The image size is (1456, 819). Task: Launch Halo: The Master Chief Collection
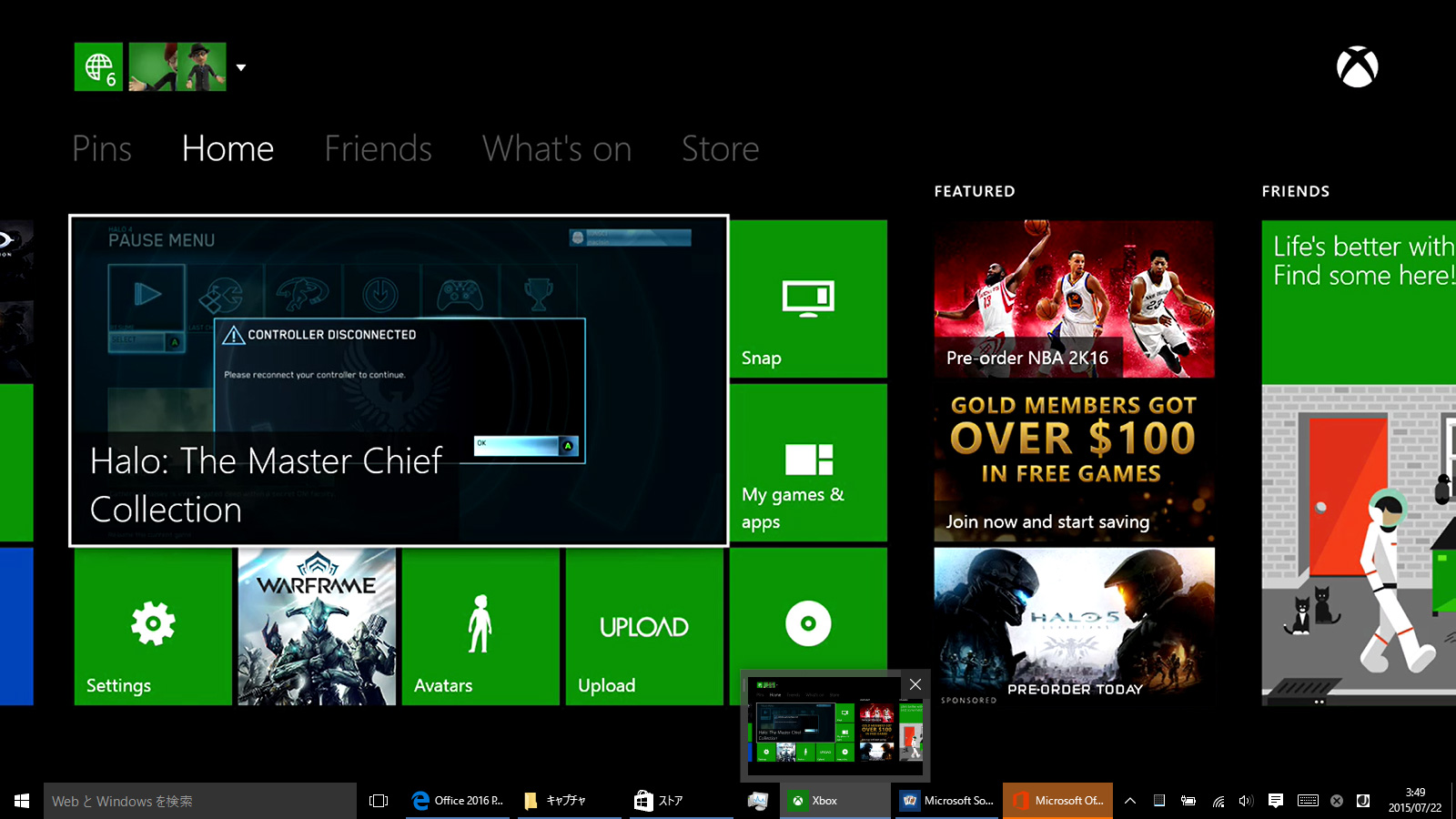399,380
